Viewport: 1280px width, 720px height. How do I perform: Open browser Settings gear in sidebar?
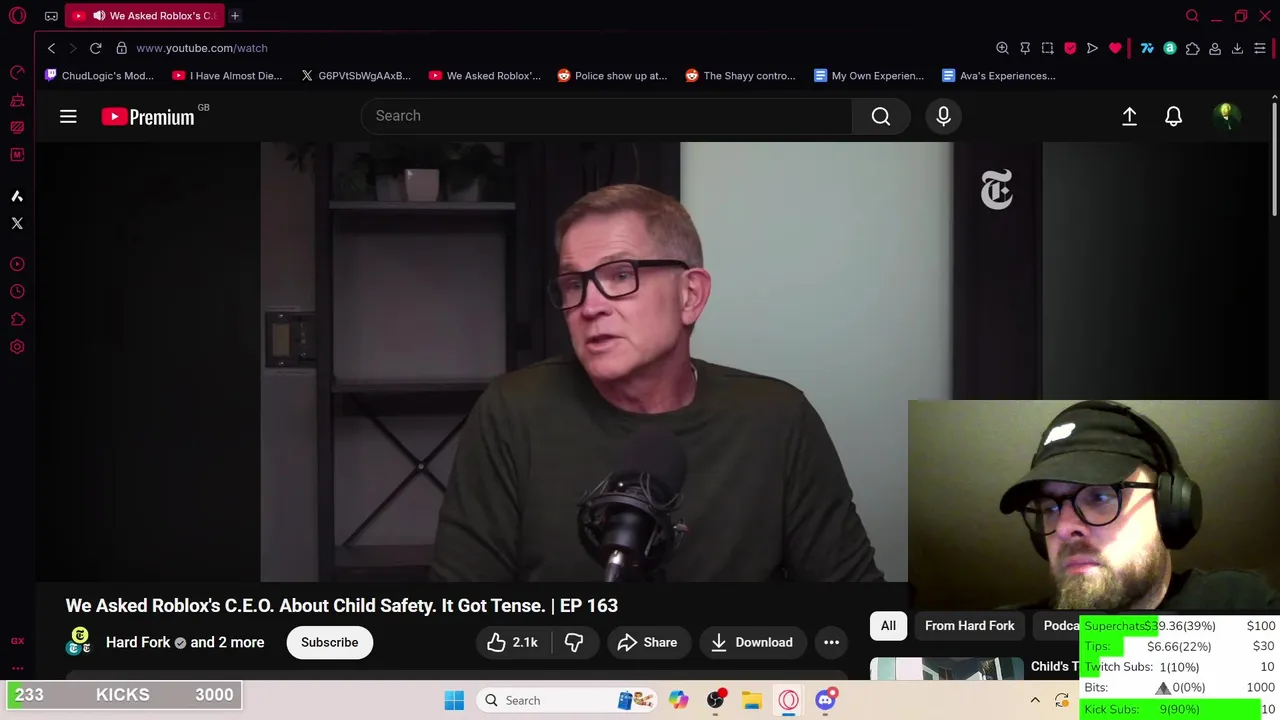[17, 347]
